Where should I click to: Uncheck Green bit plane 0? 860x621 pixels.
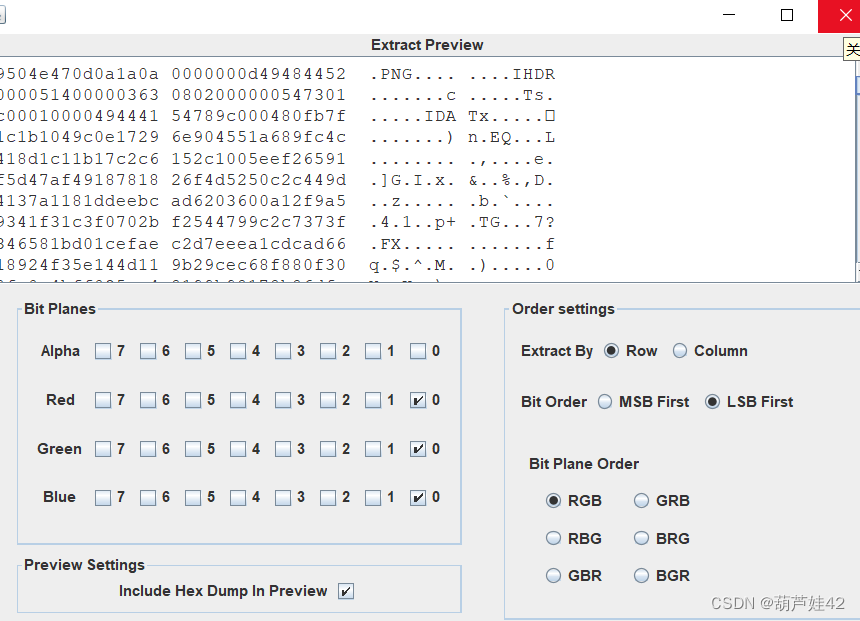tap(417, 449)
